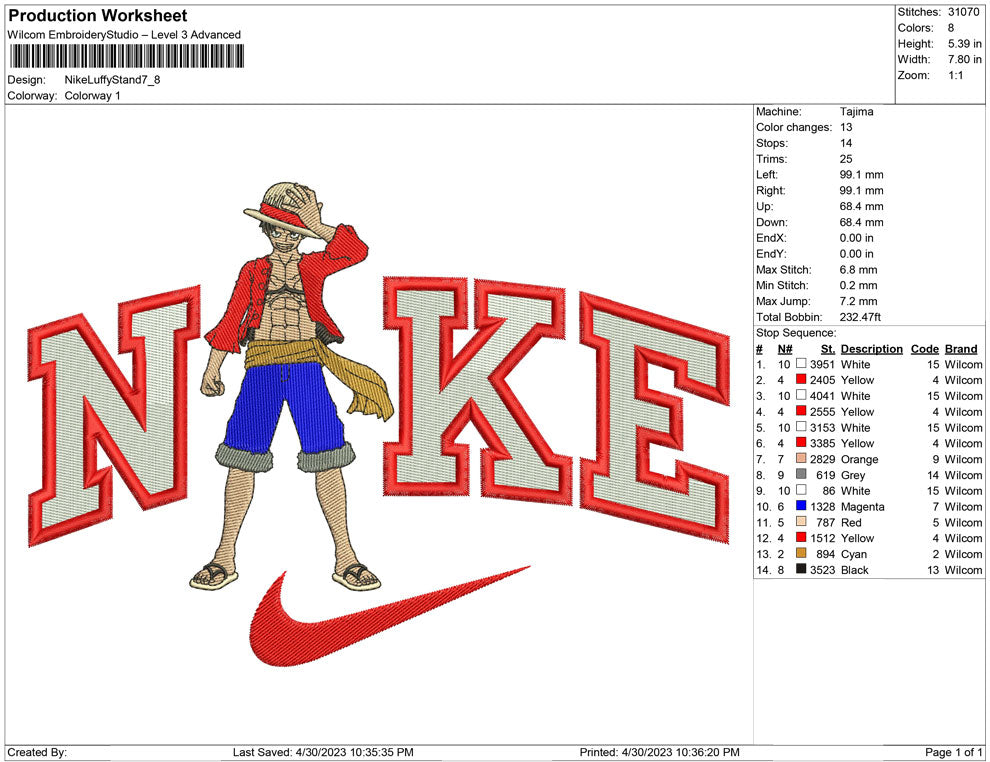Click the tan swatch in the Cyan row
Image resolution: width=990 pixels, height=762 pixels.
tap(801, 553)
